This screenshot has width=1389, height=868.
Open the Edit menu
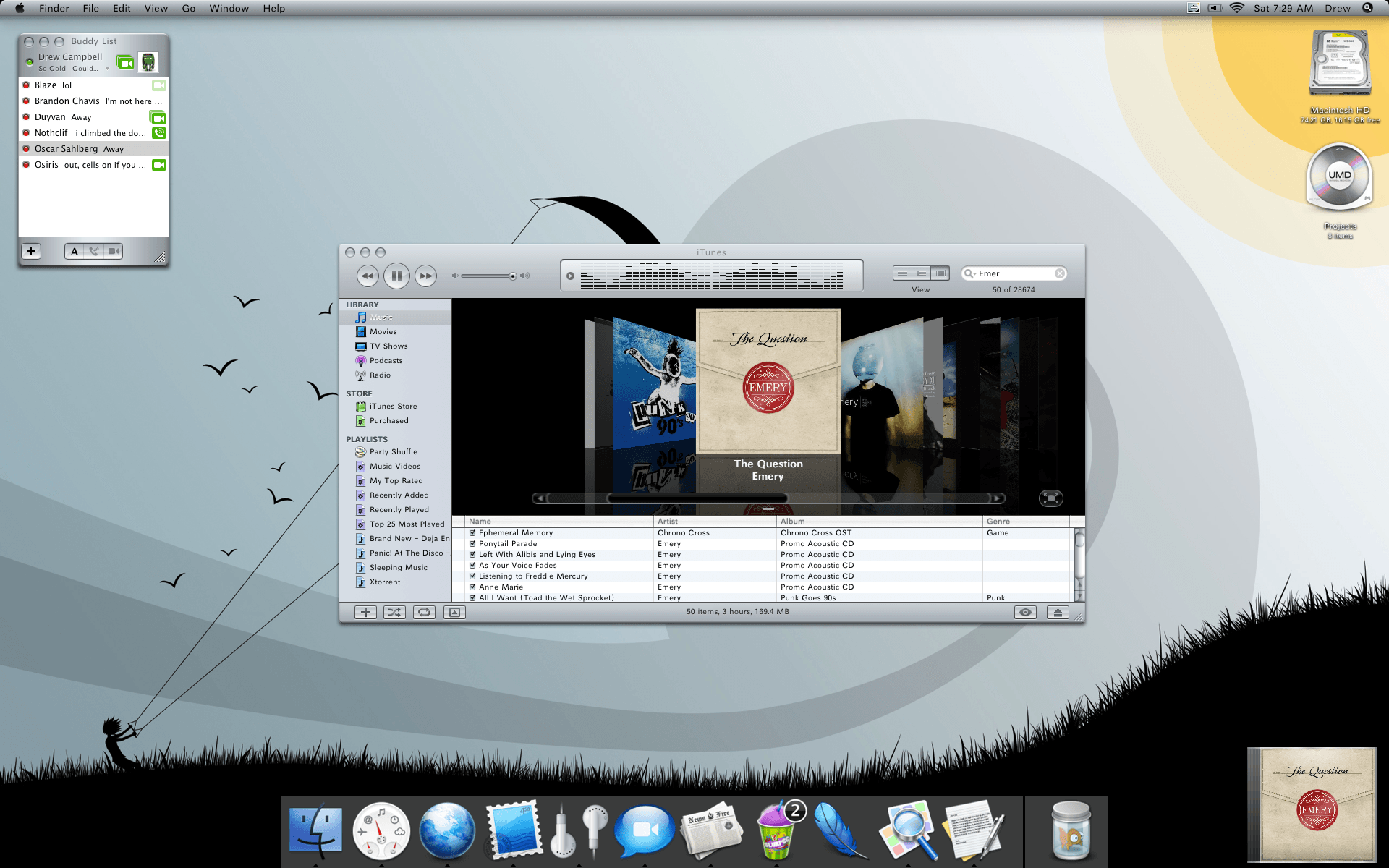[x=122, y=8]
